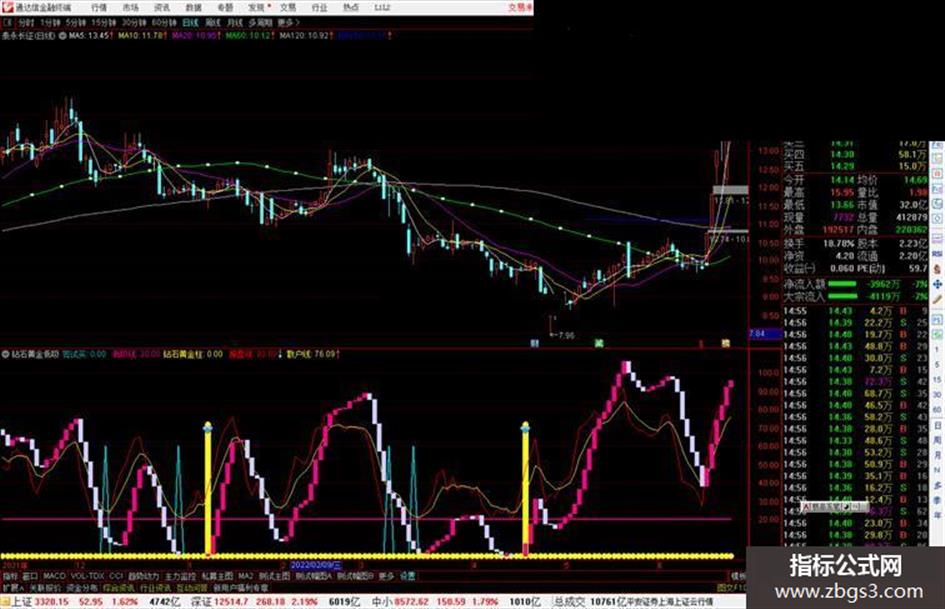Open the 热点 menu
This screenshot has width=945, height=609.
351,8
